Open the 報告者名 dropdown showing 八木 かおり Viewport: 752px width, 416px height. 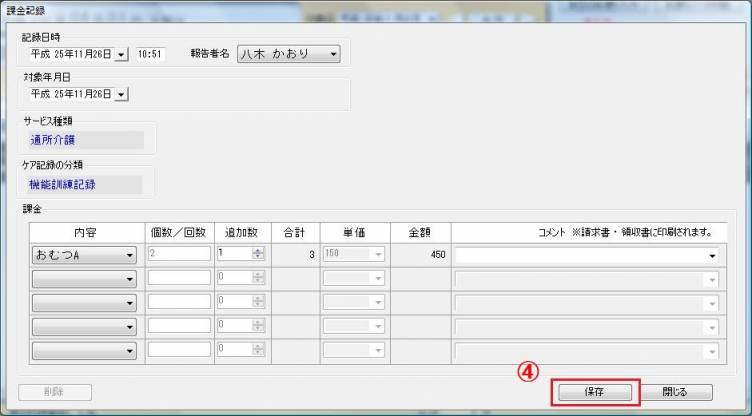coord(333,54)
